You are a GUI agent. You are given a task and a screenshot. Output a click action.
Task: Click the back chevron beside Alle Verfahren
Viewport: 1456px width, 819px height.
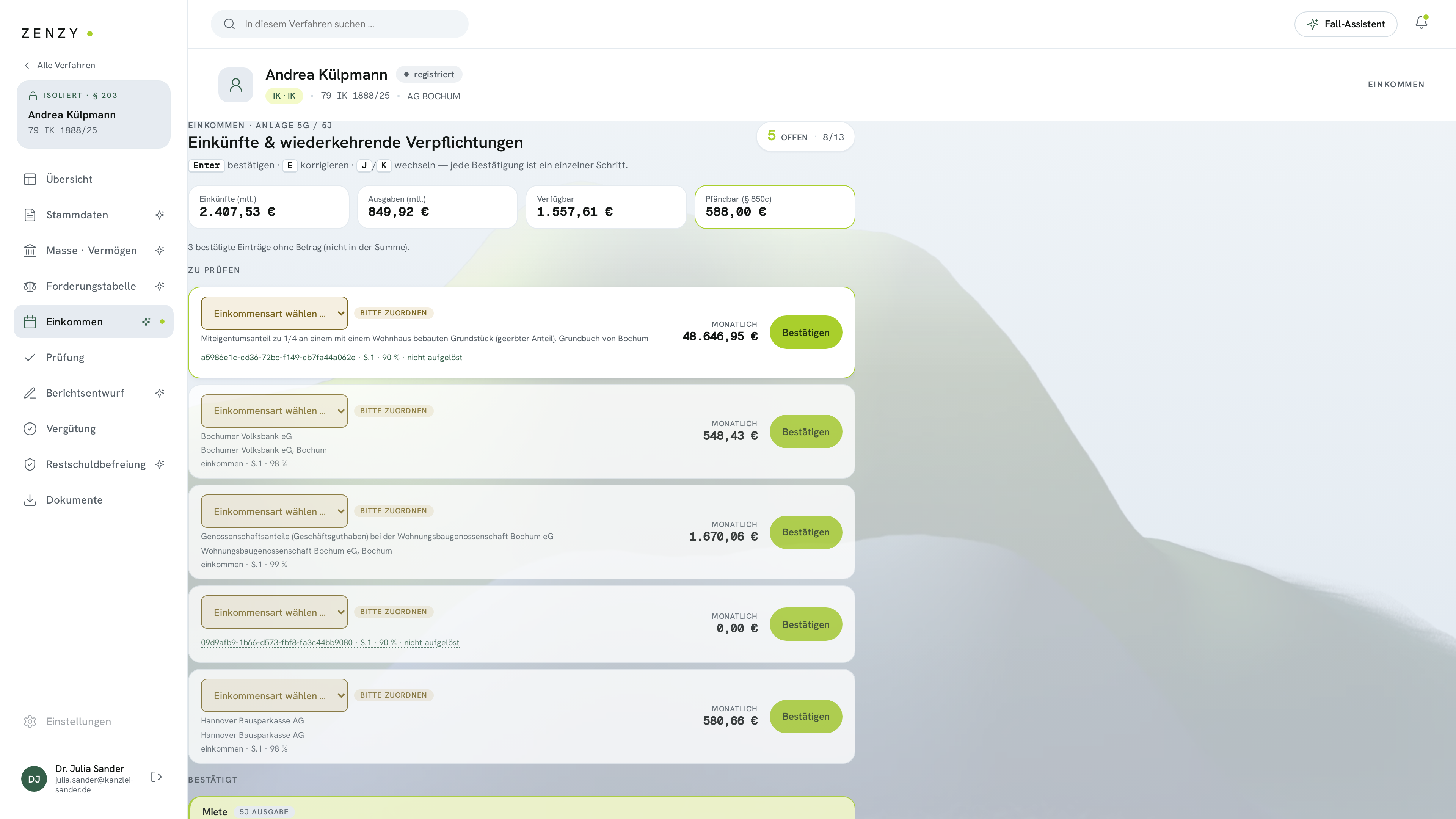click(x=27, y=66)
